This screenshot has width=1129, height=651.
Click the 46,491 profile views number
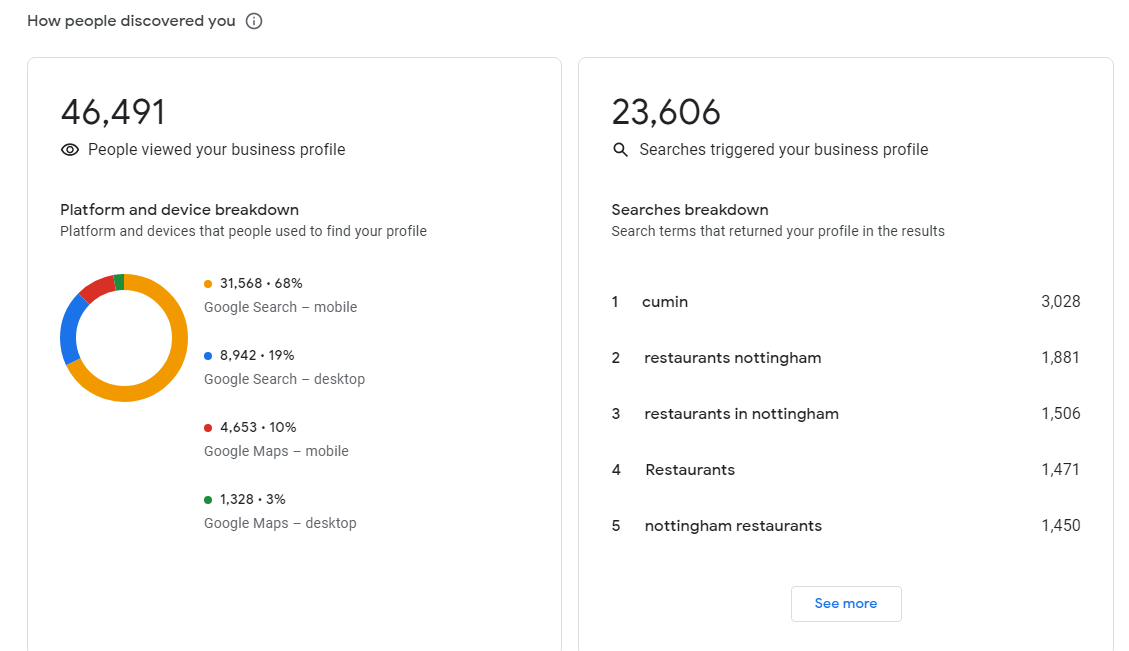click(113, 112)
